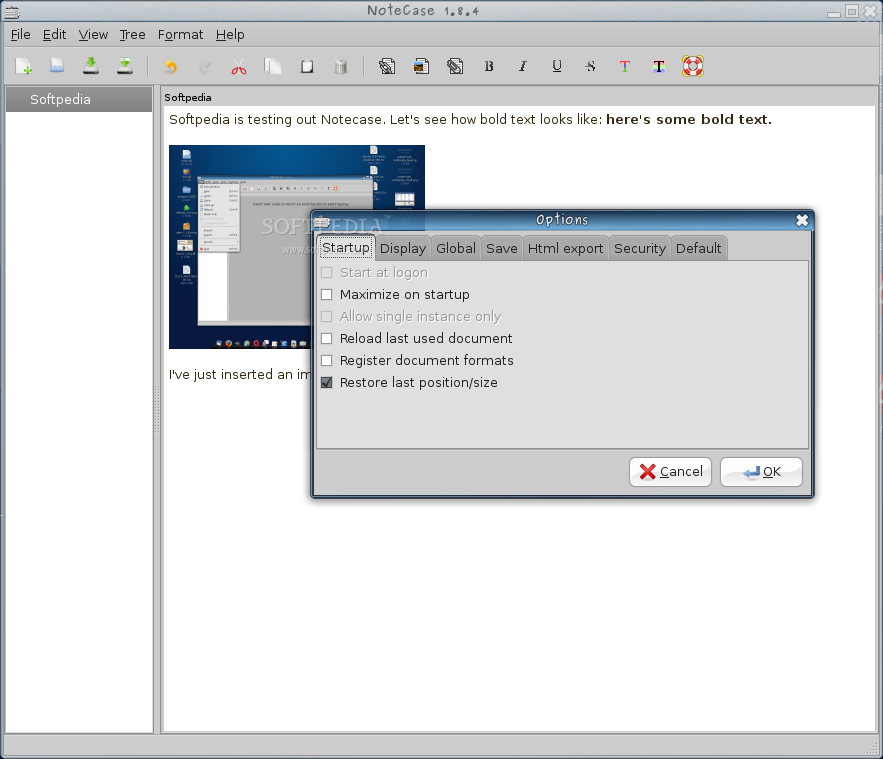The image size is (883, 759).
Task: Check Register document formats option
Action: tap(327, 360)
